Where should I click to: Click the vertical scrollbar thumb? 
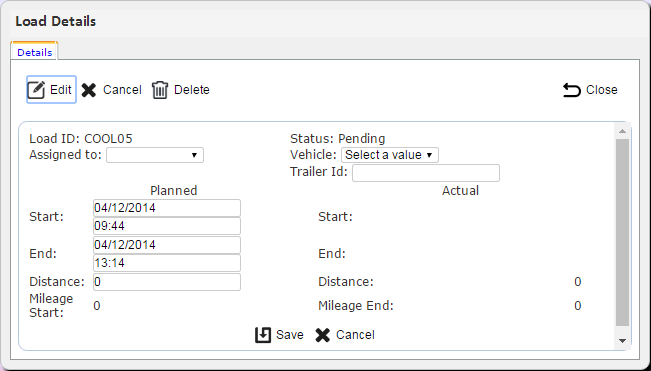pos(622,232)
